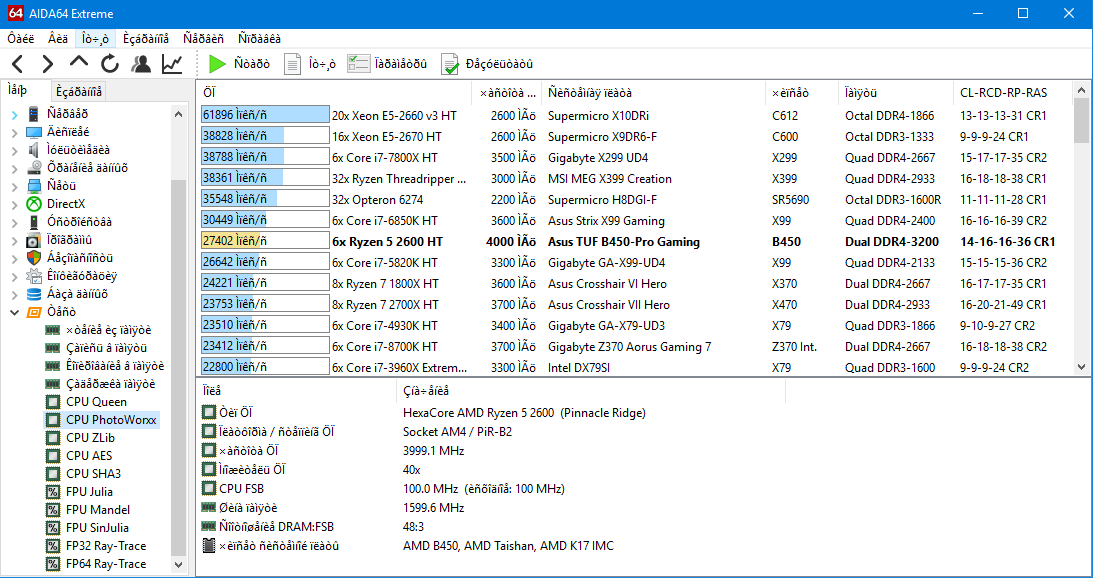Click the Refresh toolbar icon

coord(110,64)
